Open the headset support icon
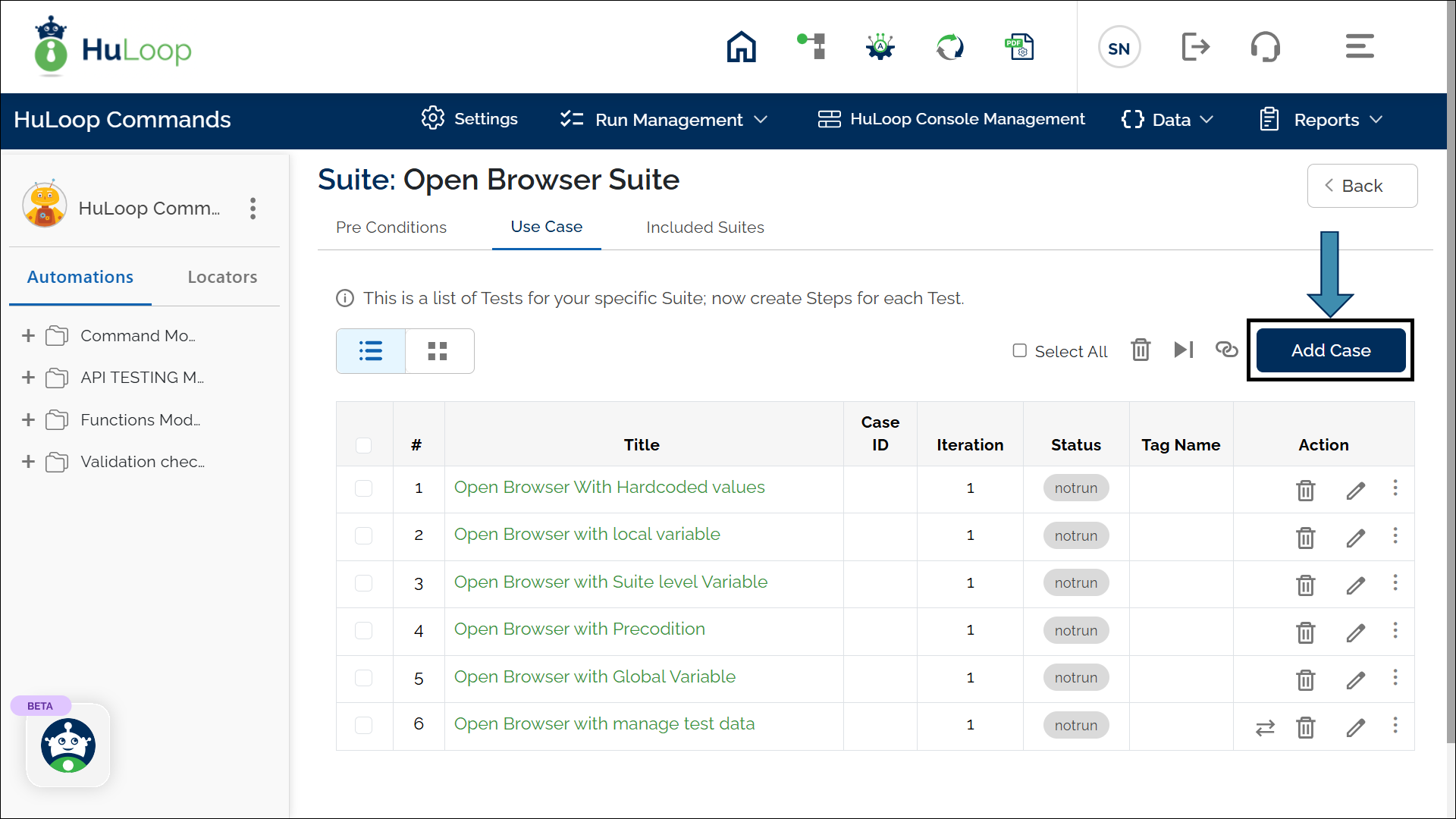Image resolution: width=1456 pixels, height=819 pixels. tap(1265, 47)
